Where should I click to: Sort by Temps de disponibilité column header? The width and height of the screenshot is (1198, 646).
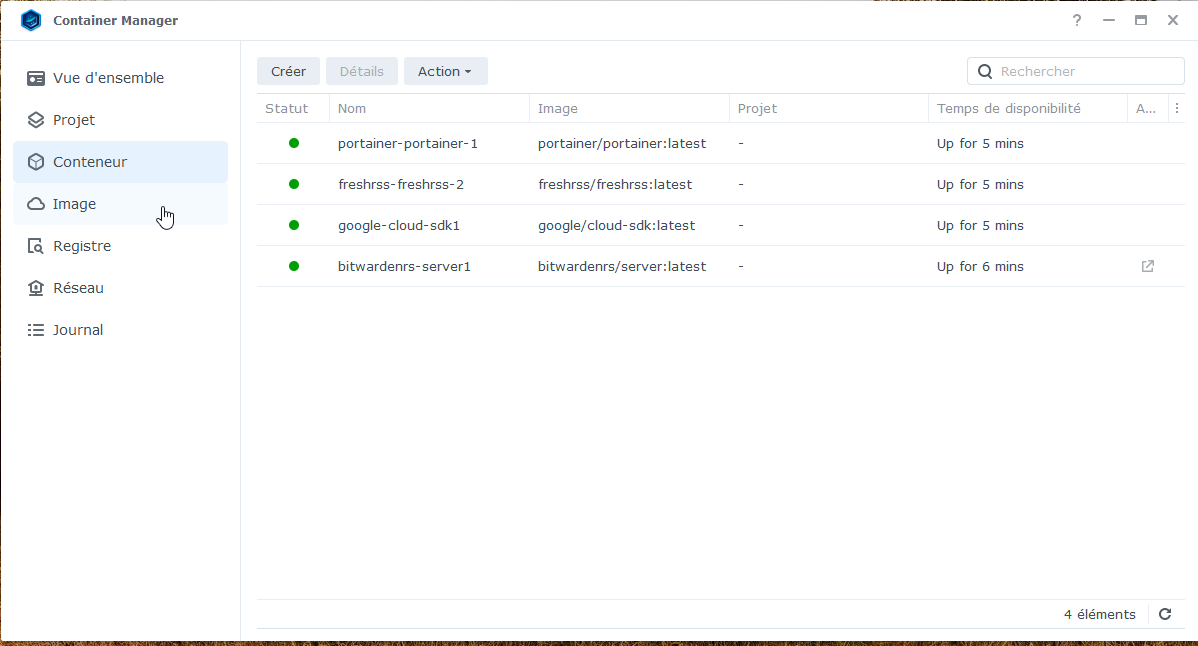[x=1028, y=108]
